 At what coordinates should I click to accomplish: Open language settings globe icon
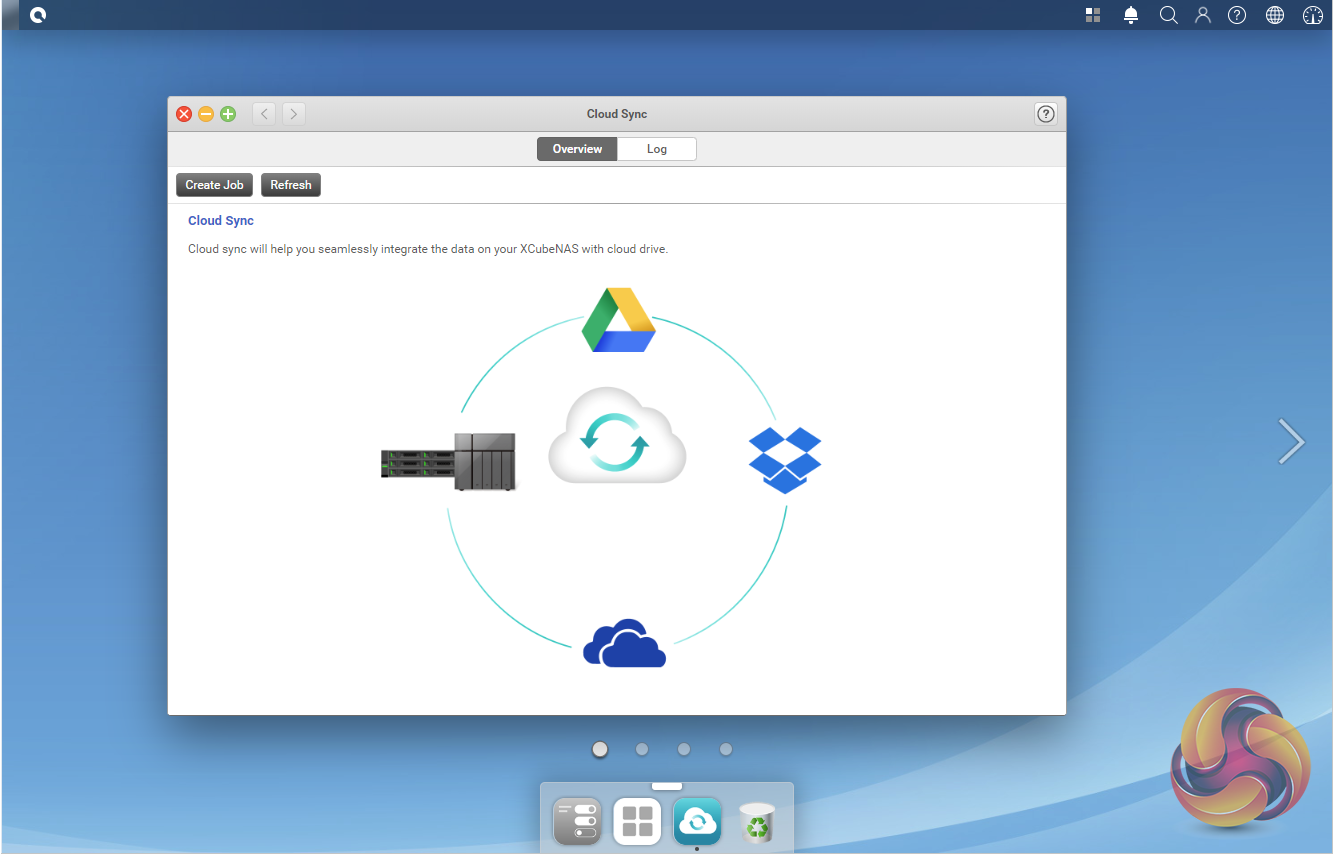click(x=1275, y=15)
